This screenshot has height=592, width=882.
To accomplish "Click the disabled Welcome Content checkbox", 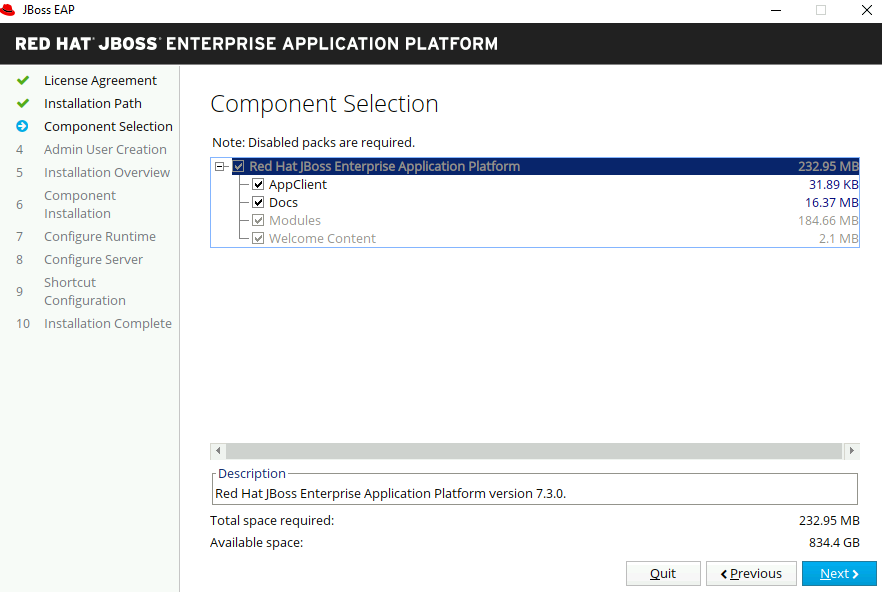I will [x=258, y=238].
